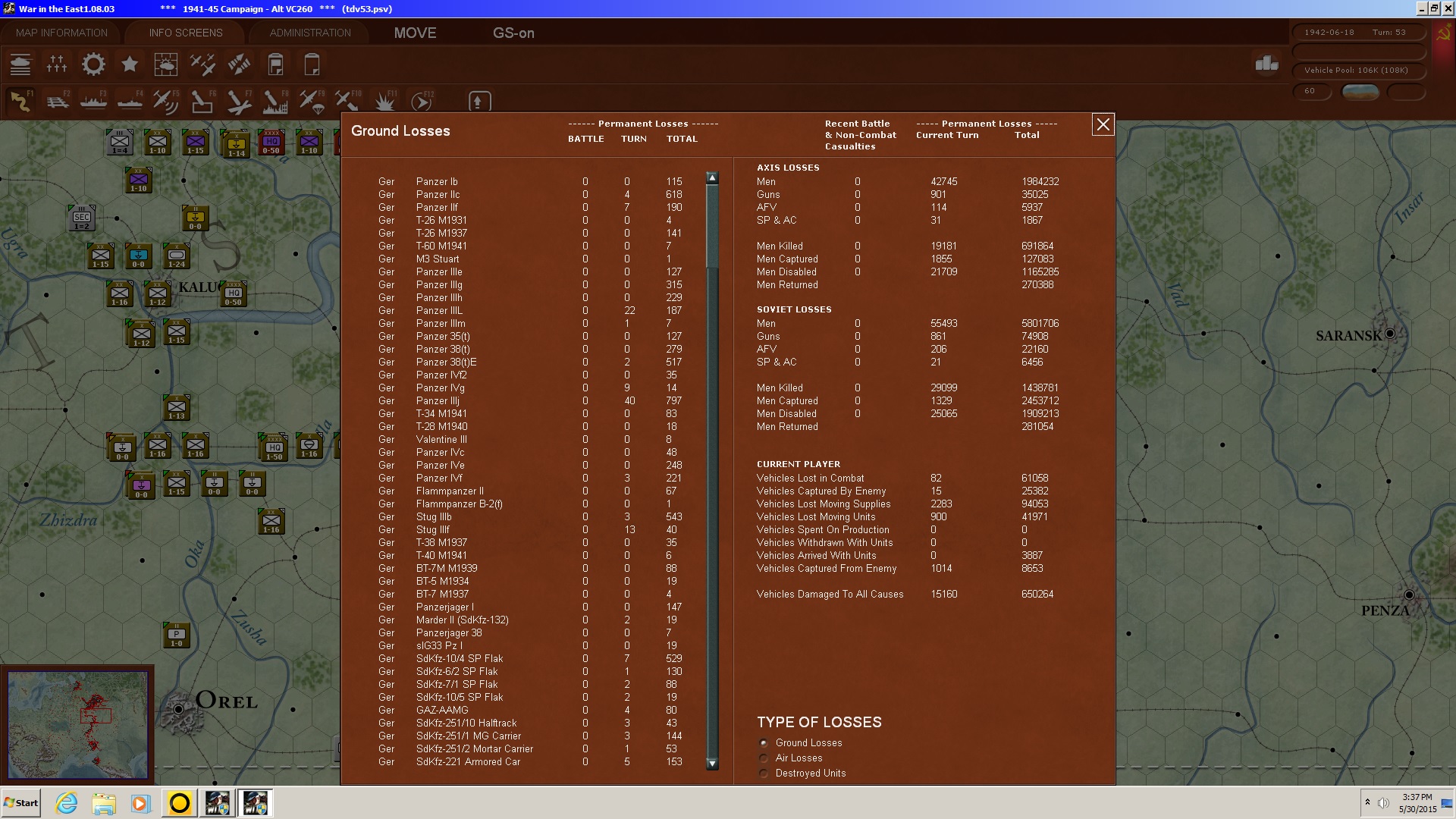Click the GS-on ground support toggle
Image resolution: width=1456 pixels, height=819 pixels.
[x=513, y=33]
